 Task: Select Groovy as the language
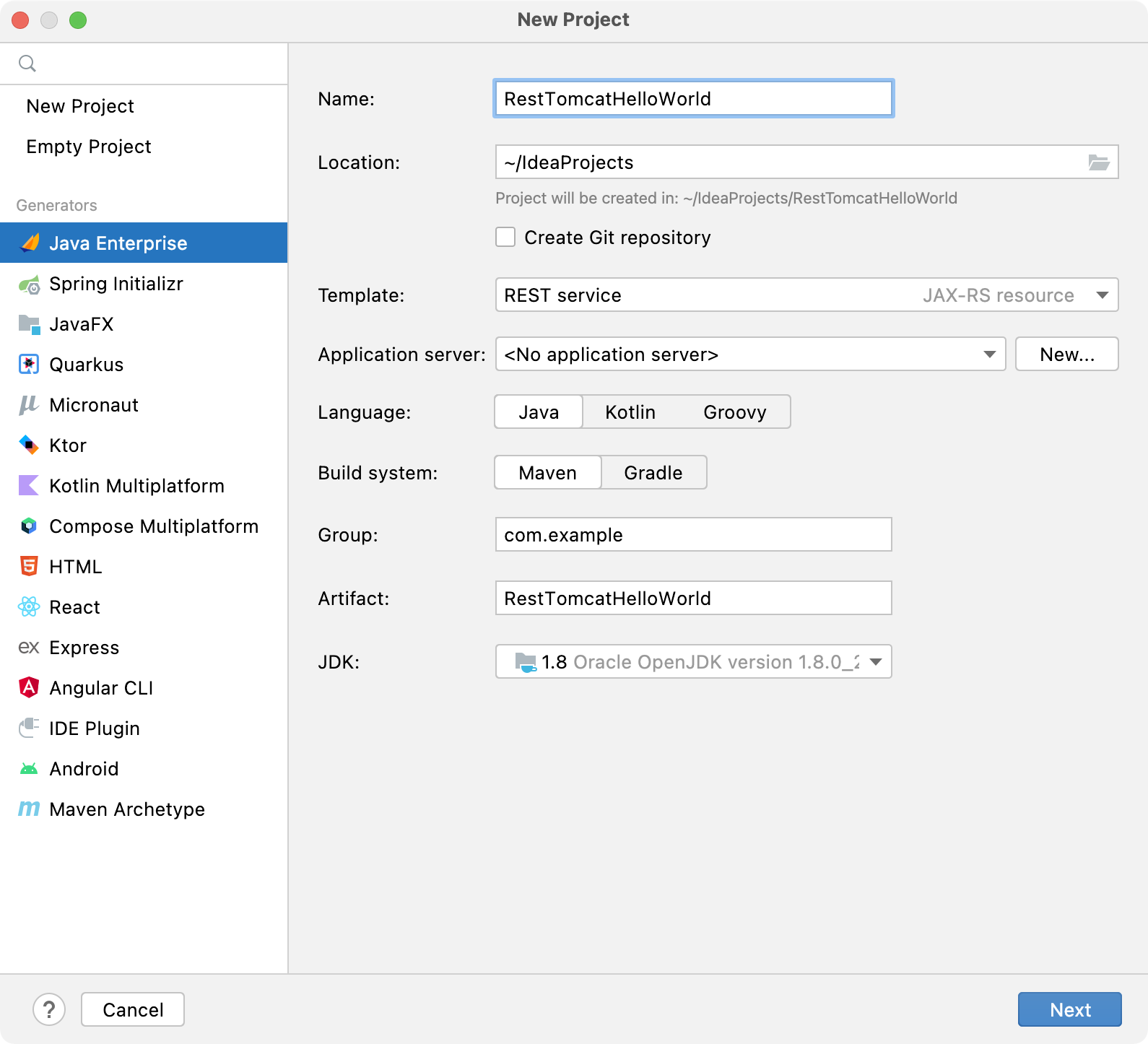pos(735,412)
